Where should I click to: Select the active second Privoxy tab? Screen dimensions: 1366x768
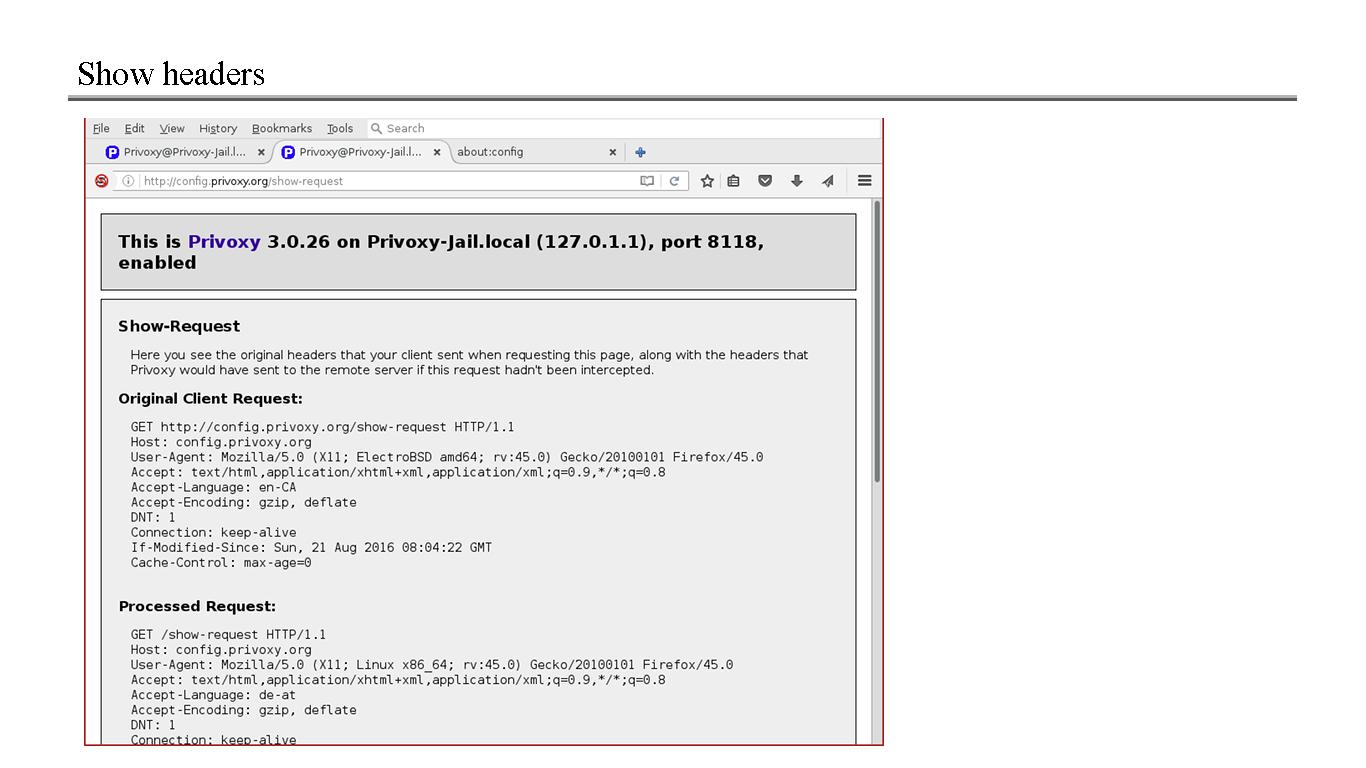click(360, 152)
